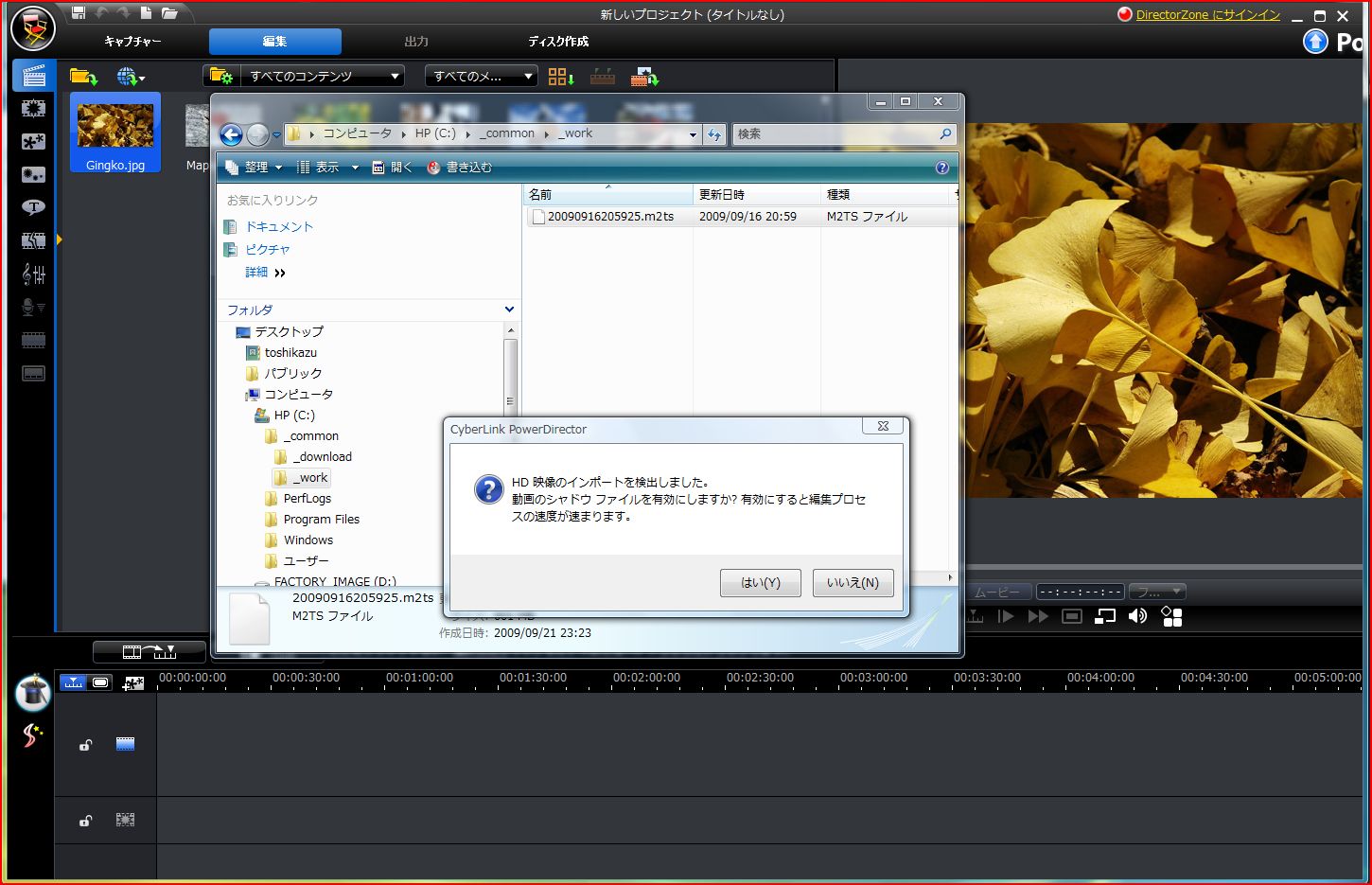Open the Media Room clapperboard icon

pos(33,76)
